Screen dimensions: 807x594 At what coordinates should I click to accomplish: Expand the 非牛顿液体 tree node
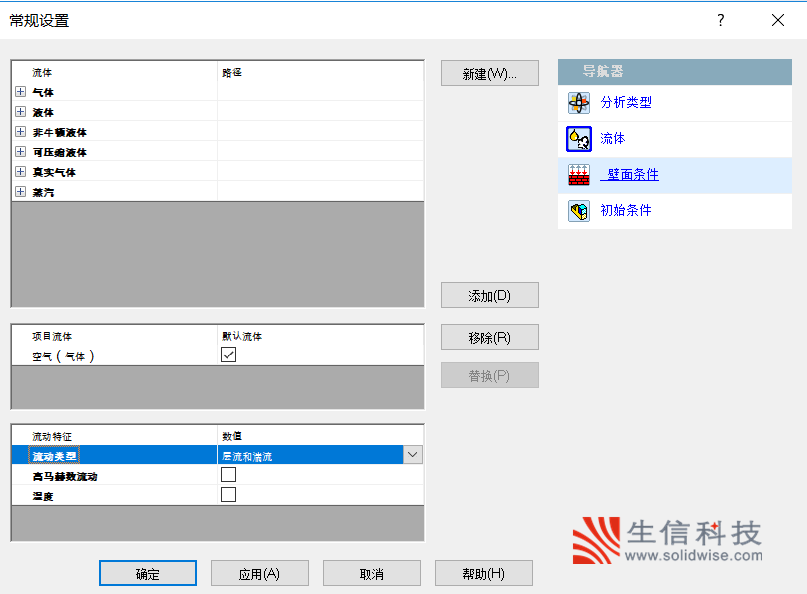(21, 132)
